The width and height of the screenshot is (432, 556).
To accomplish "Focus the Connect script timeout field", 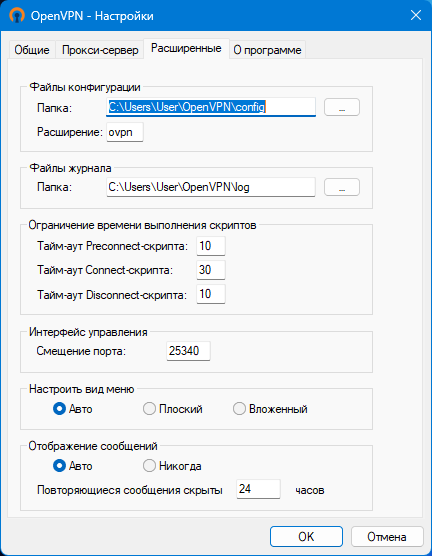I will click(211, 270).
